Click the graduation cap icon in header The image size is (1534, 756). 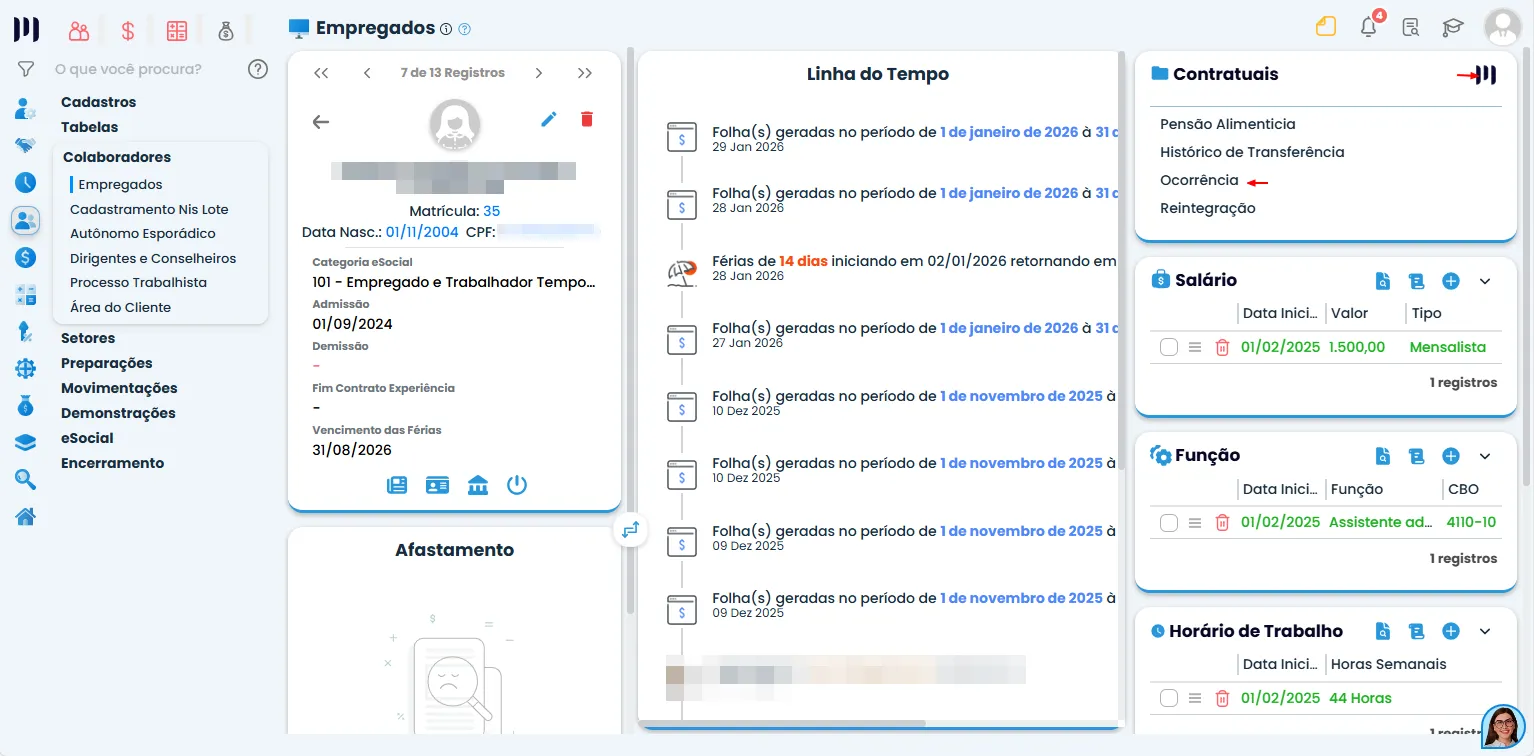point(1452,28)
